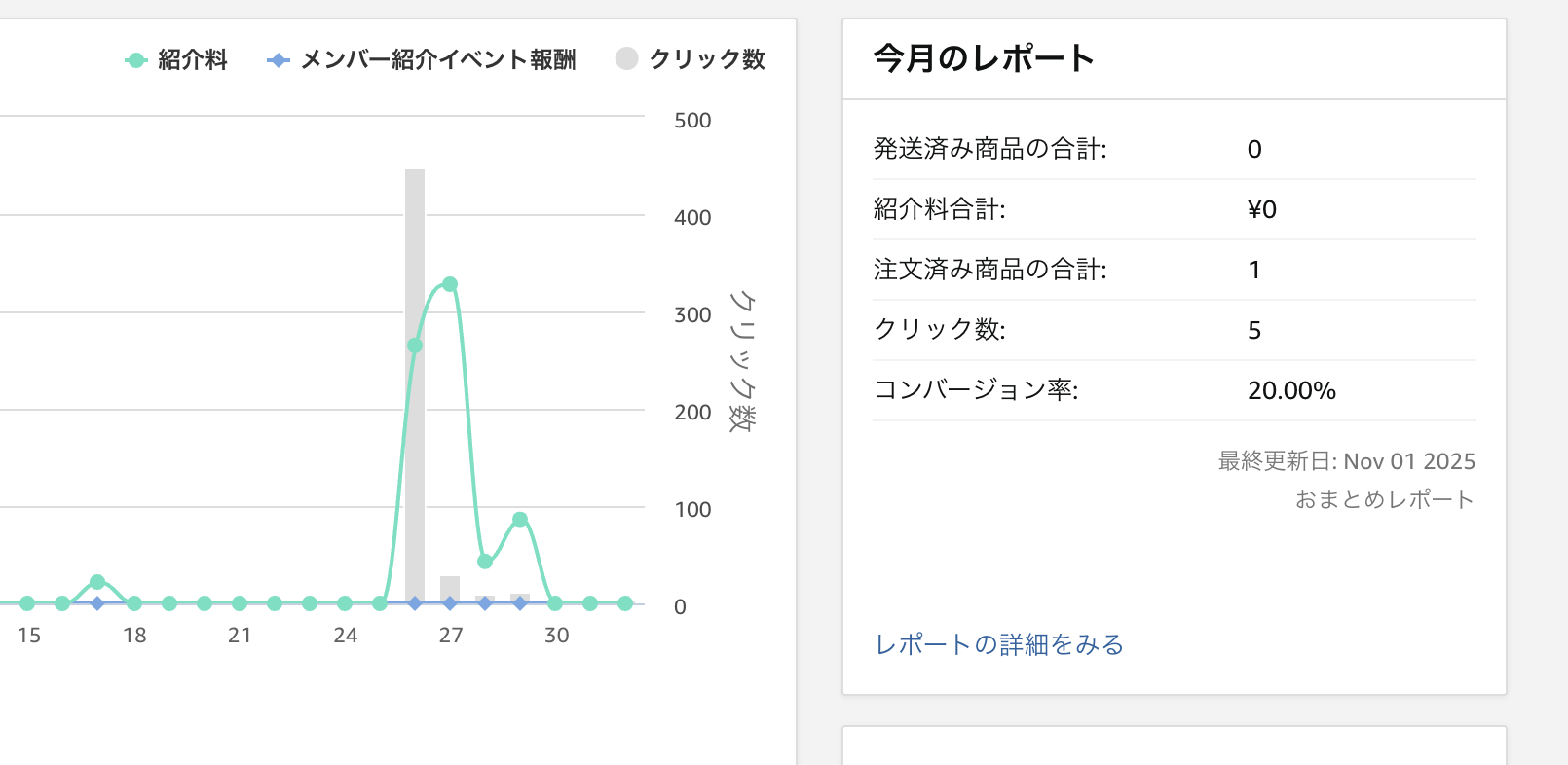This screenshot has width=1568, height=765.
Task: Click the short gray bar at day 27
Action: pos(450,590)
